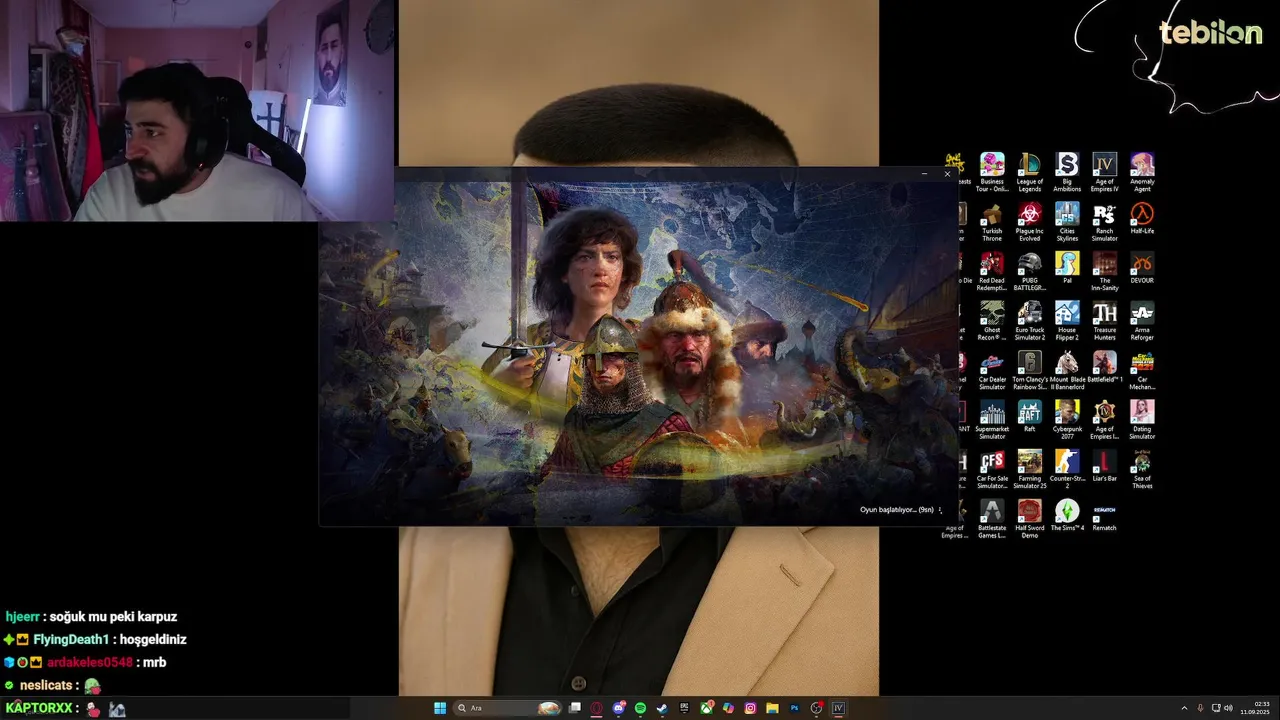Open Ranch Simulator desktop icon
Screen dimensions: 1280x720
(1104, 222)
